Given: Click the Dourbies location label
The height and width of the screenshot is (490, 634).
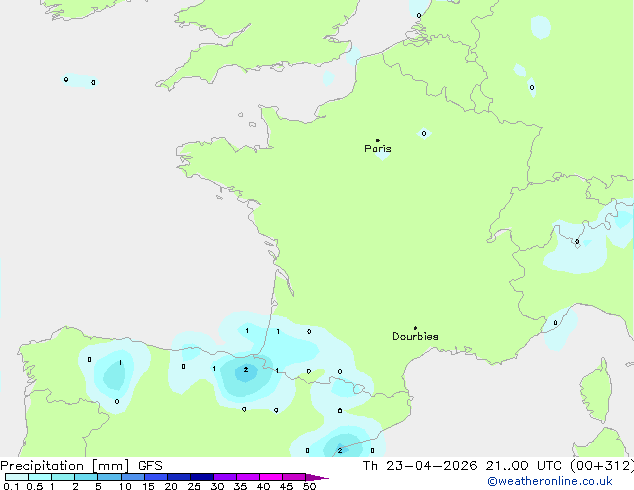Looking at the screenshot, I should (415, 336).
